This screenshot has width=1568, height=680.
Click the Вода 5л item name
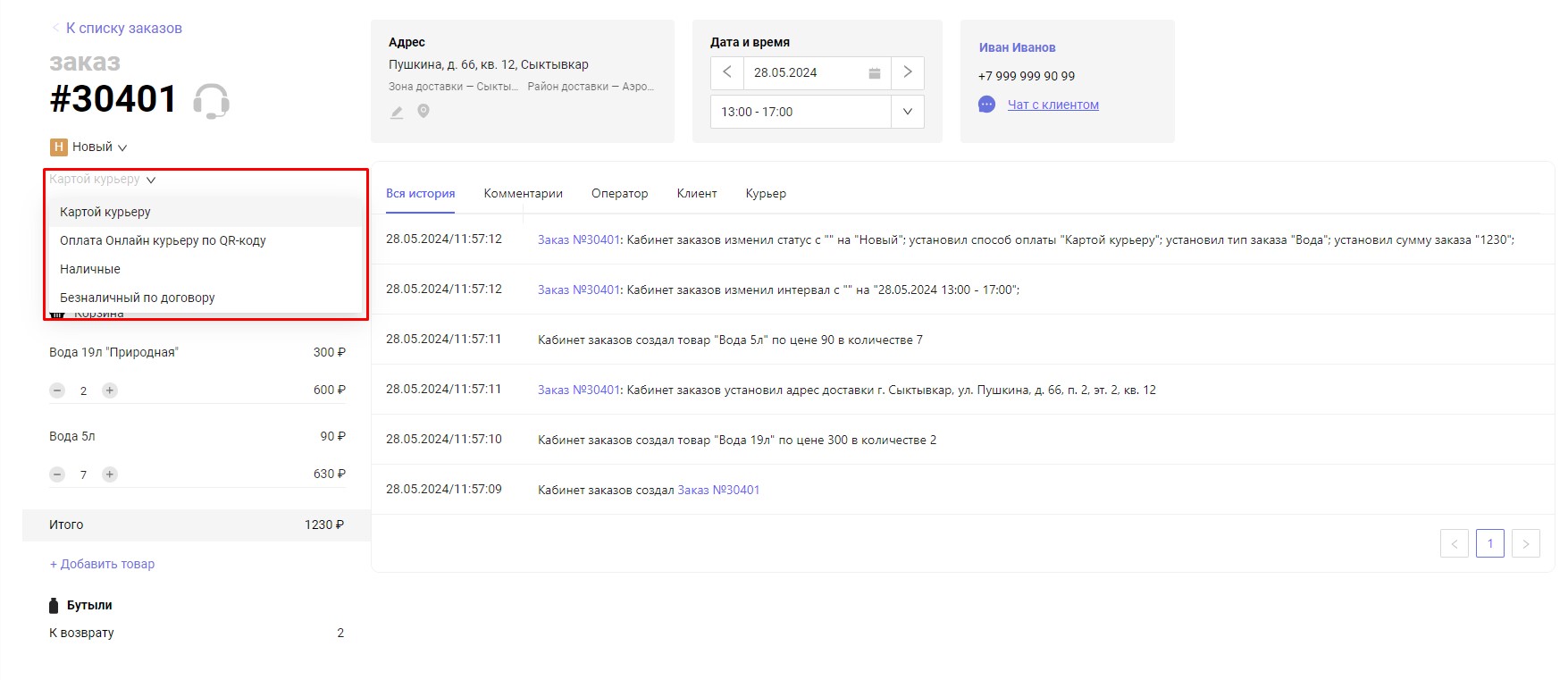click(72, 436)
